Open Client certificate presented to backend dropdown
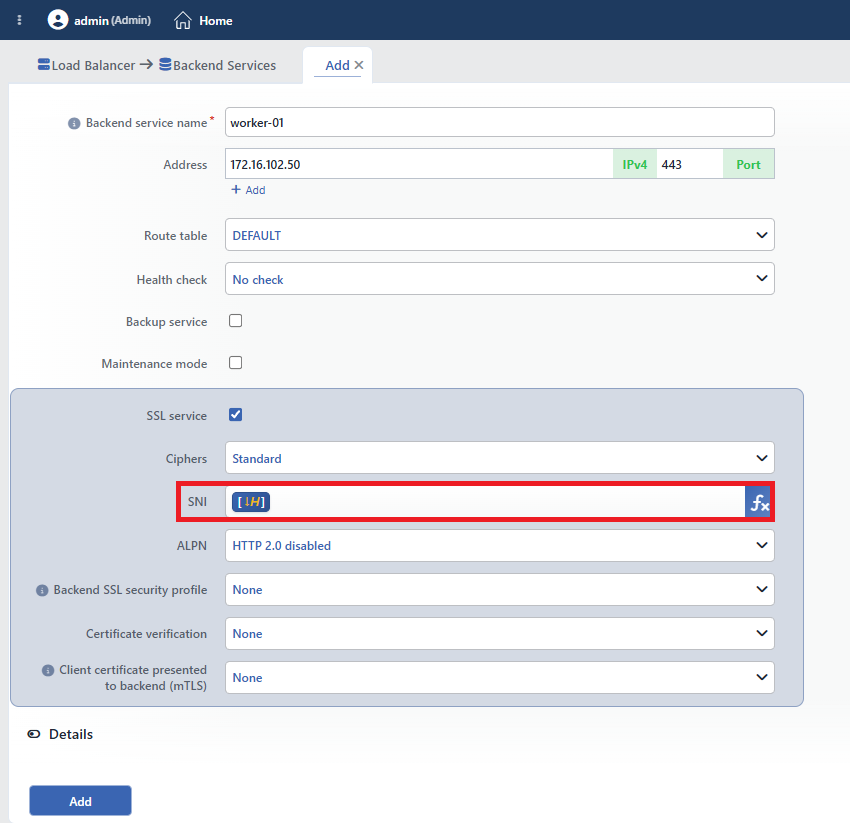 click(500, 677)
